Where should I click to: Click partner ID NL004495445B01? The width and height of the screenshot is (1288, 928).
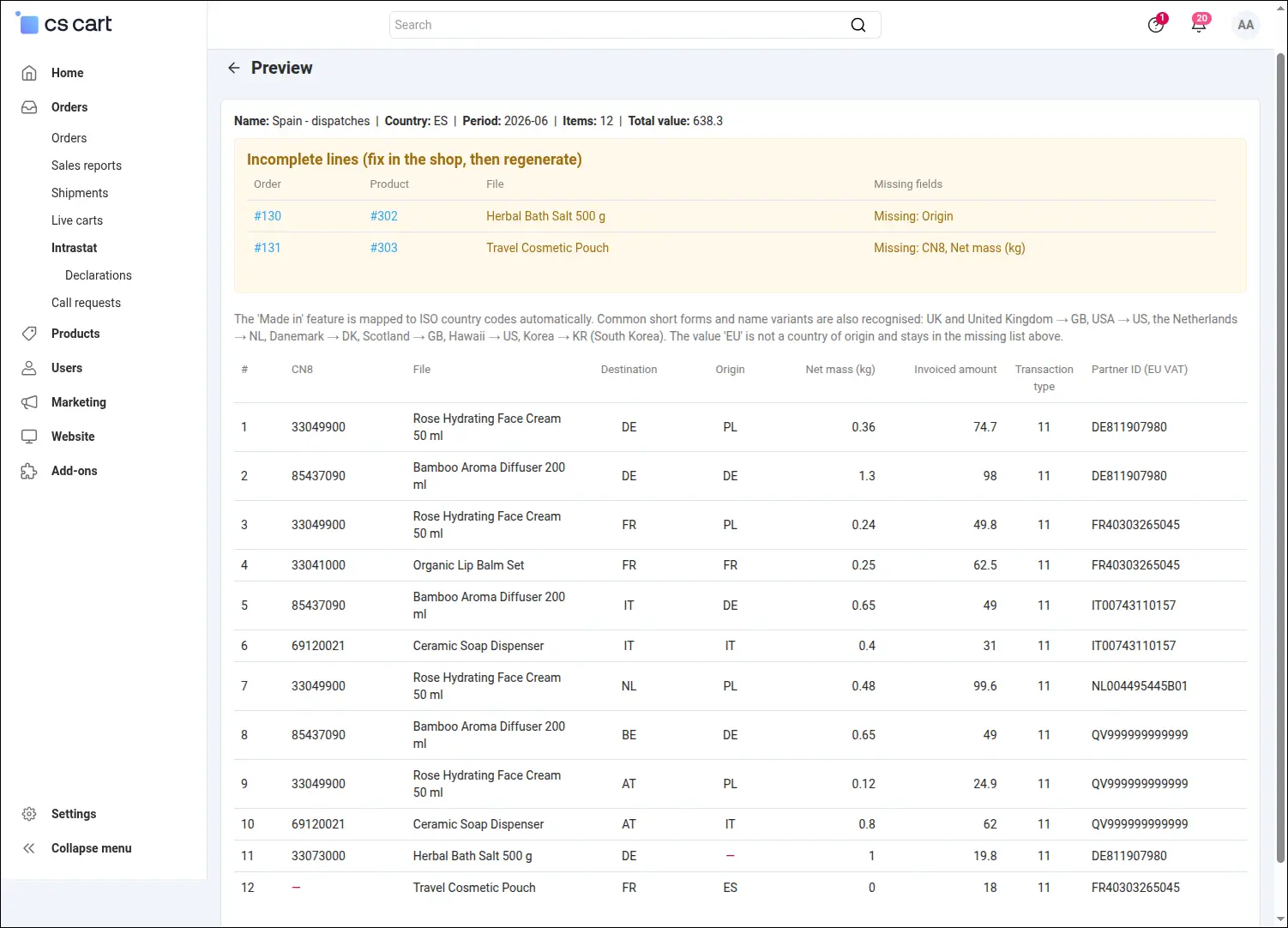tap(1139, 686)
